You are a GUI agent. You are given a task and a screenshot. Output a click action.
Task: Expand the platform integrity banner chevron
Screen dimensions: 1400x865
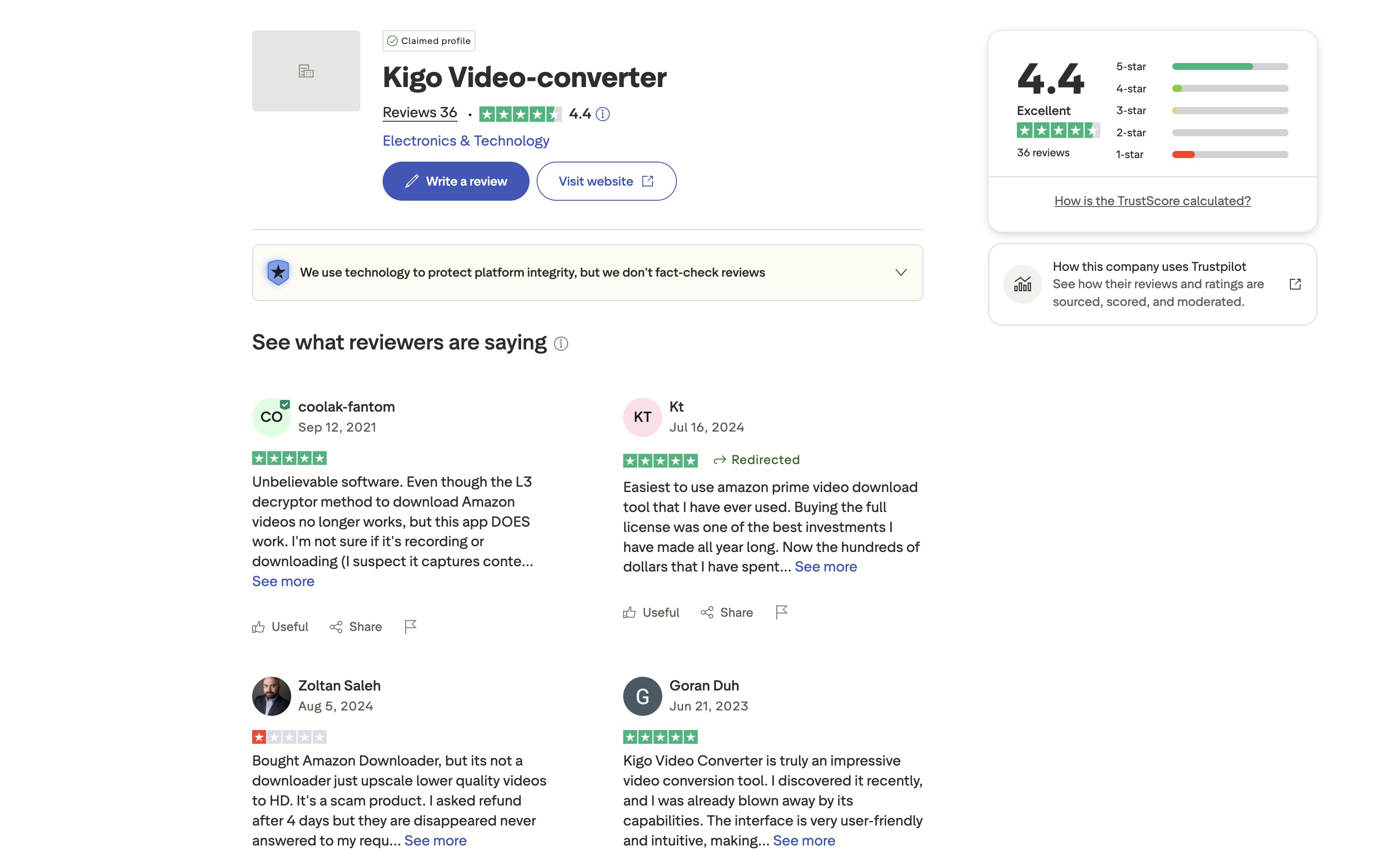click(900, 272)
